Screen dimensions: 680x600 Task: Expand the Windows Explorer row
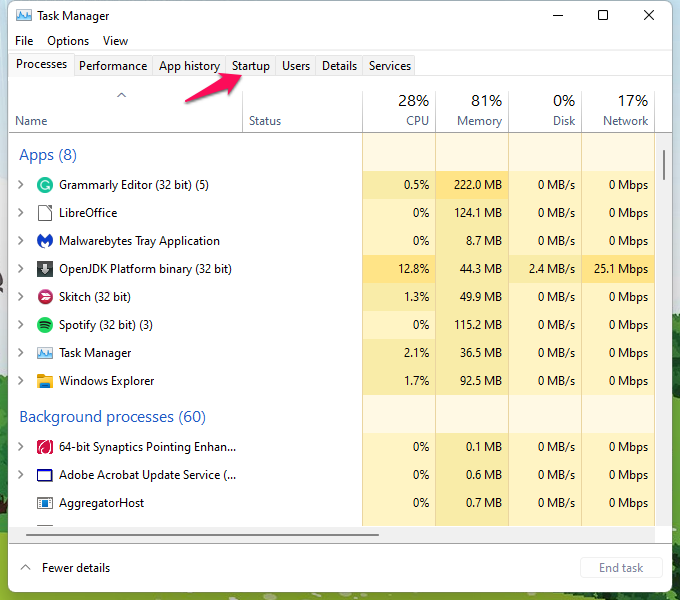tap(20, 381)
